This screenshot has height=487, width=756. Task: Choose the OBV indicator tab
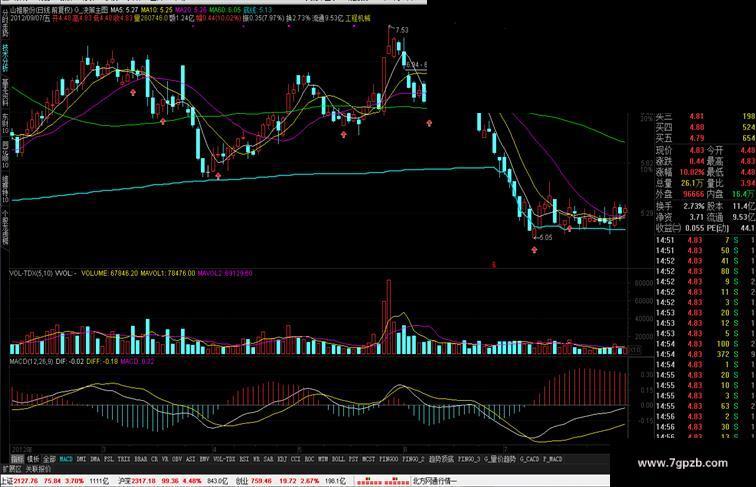click(176, 459)
